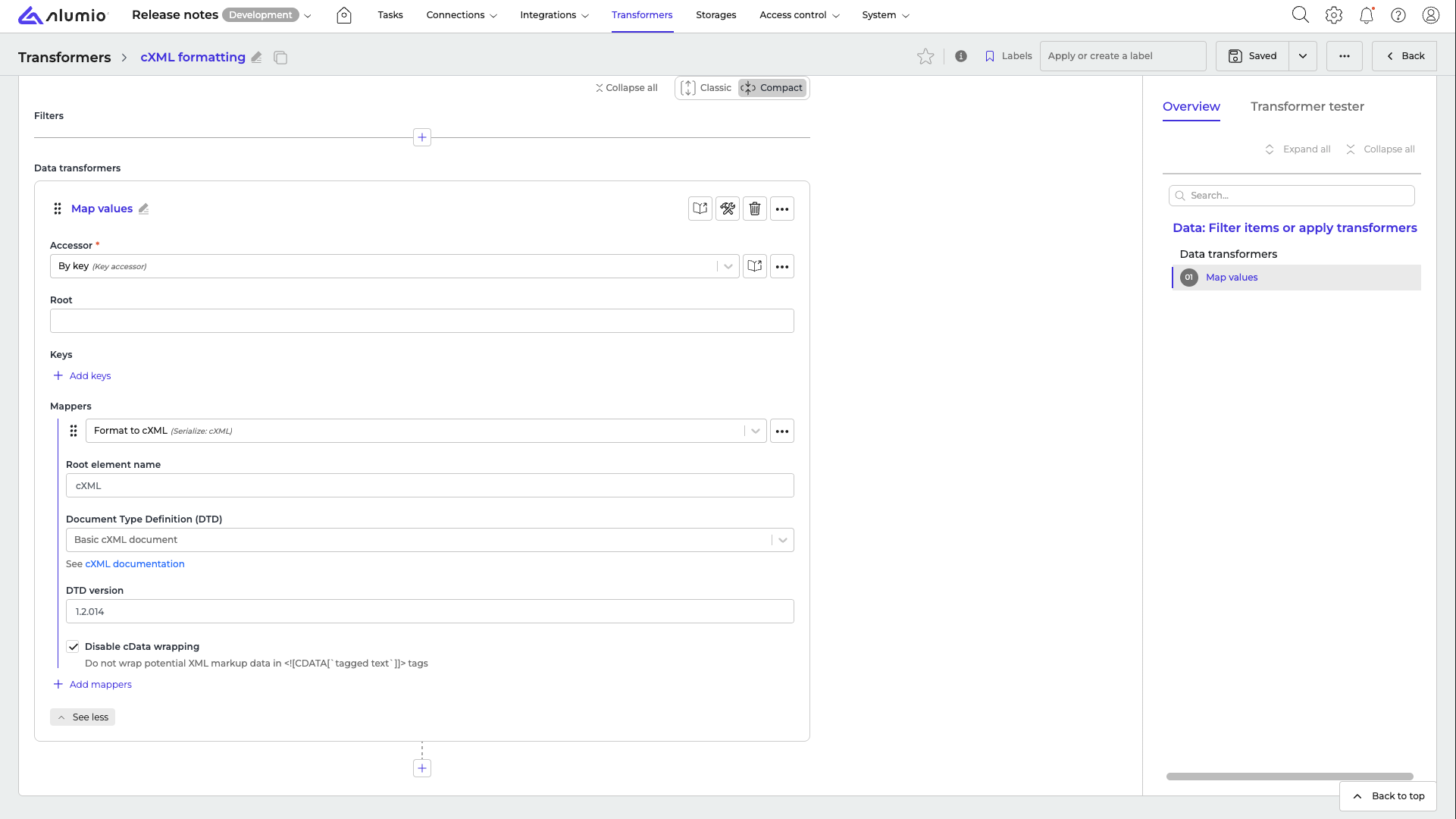Open Format to cXML mapper dropdown

pyautogui.click(x=426, y=431)
